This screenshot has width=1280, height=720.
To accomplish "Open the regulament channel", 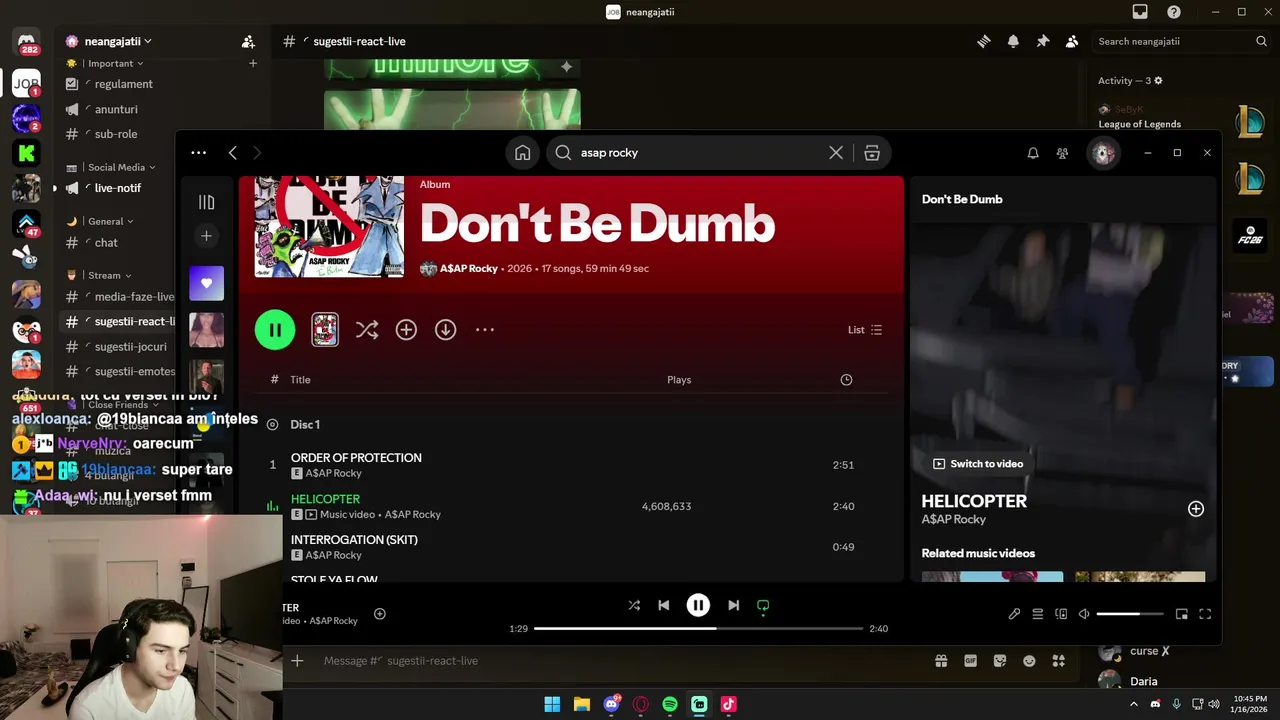I will (123, 84).
